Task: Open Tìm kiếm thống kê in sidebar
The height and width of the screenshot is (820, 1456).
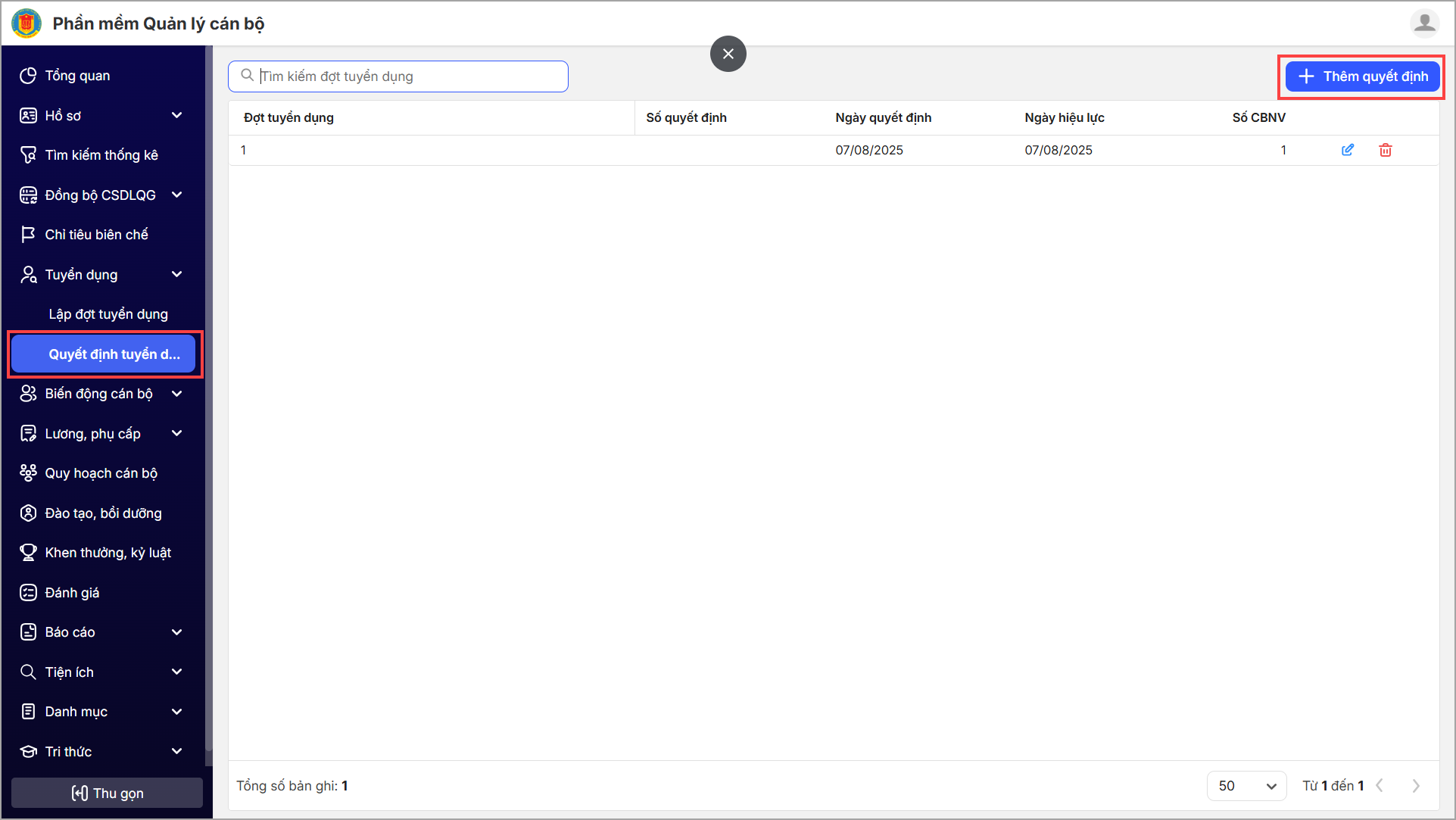Action: pos(101,155)
